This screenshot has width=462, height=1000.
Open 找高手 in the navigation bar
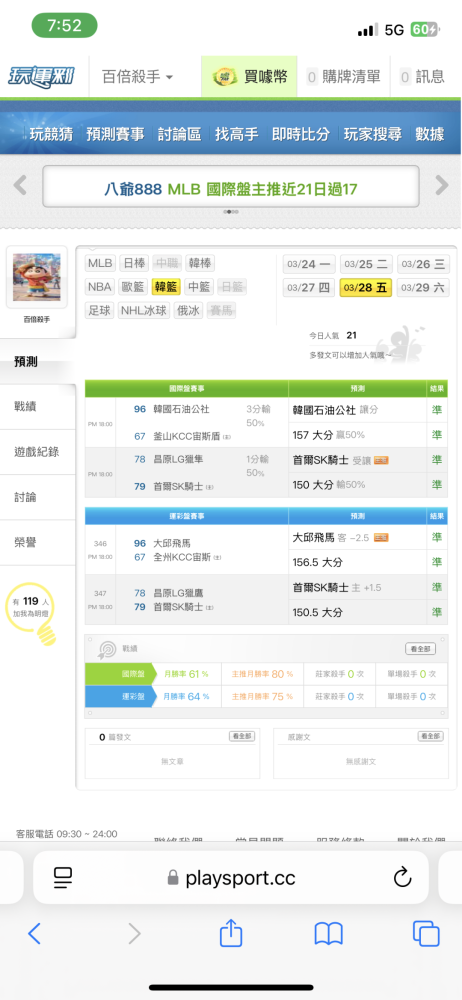pos(237,135)
